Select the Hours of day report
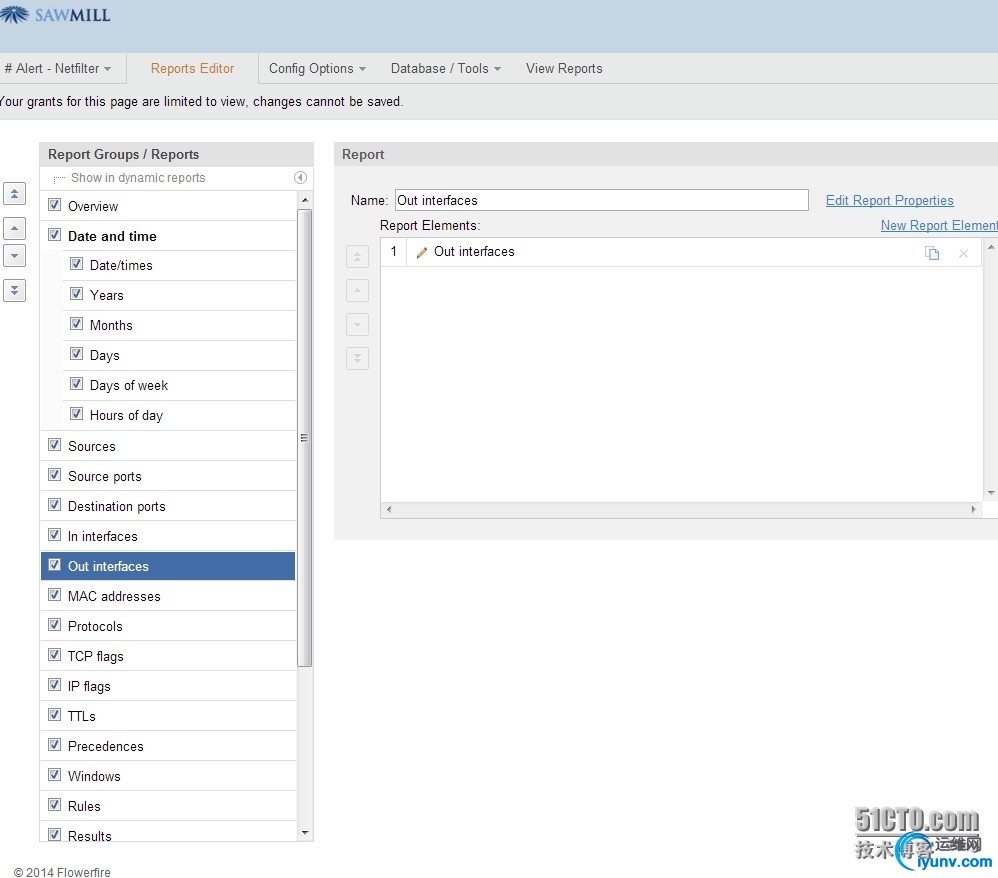Screen dimensions: 998x878 pyautogui.click(x=179, y=415)
